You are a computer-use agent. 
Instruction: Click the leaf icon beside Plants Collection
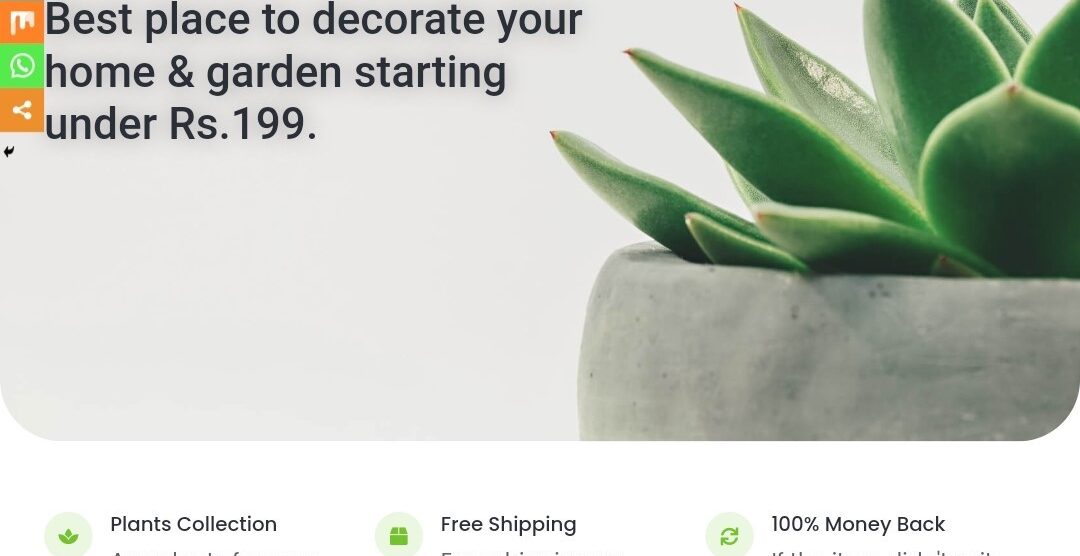click(68, 536)
